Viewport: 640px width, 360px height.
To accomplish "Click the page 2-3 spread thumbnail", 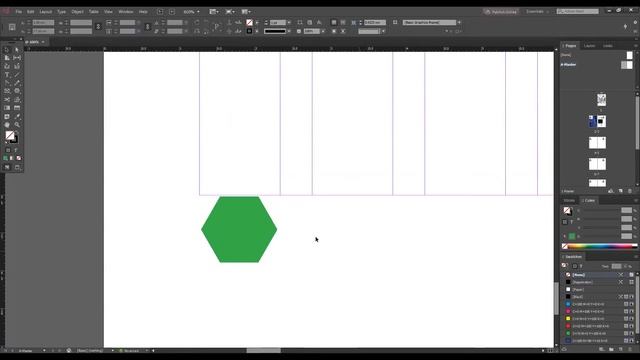I will [597, 121].
